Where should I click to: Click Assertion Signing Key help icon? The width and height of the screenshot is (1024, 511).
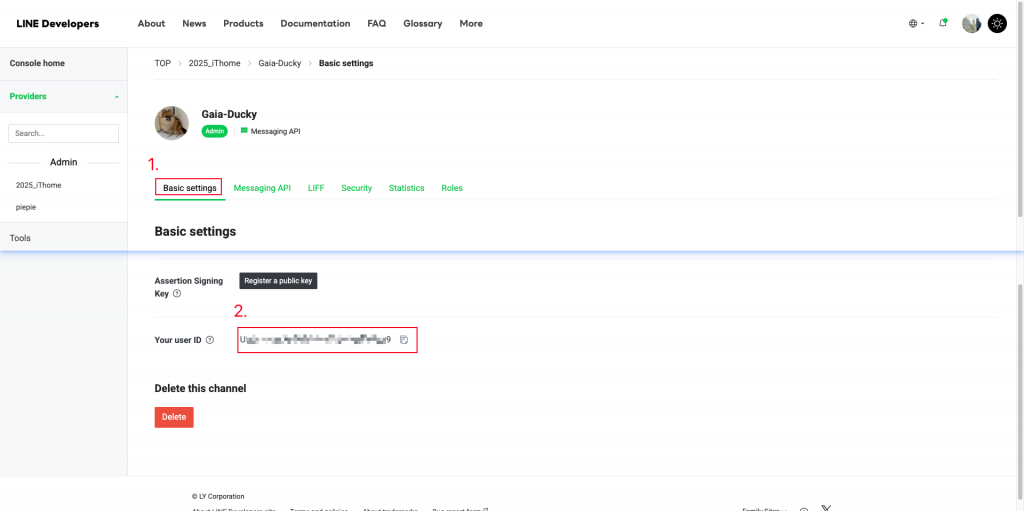coord(177,294)
